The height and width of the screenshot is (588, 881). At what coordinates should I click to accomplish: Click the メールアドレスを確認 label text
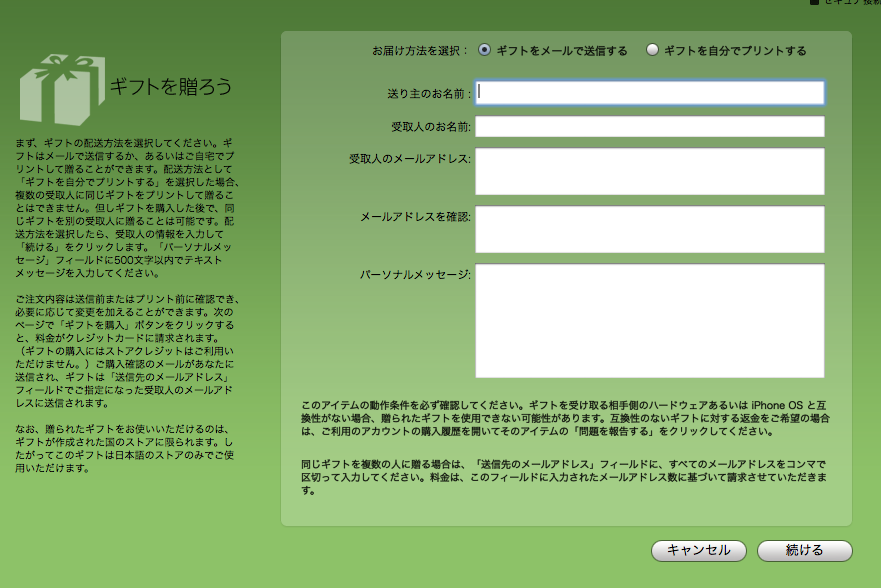pyautogui.click(x=415, y=217)
